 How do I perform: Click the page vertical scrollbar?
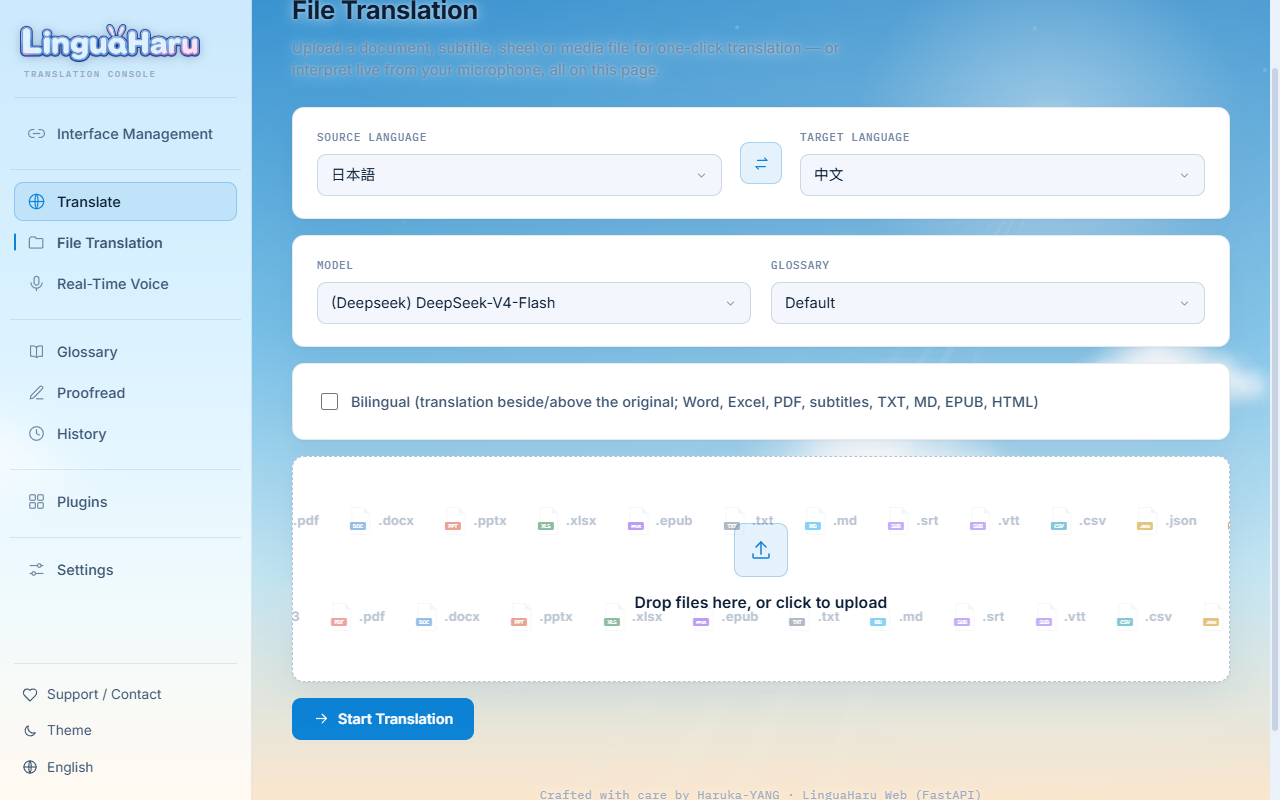coord(1274,400)
